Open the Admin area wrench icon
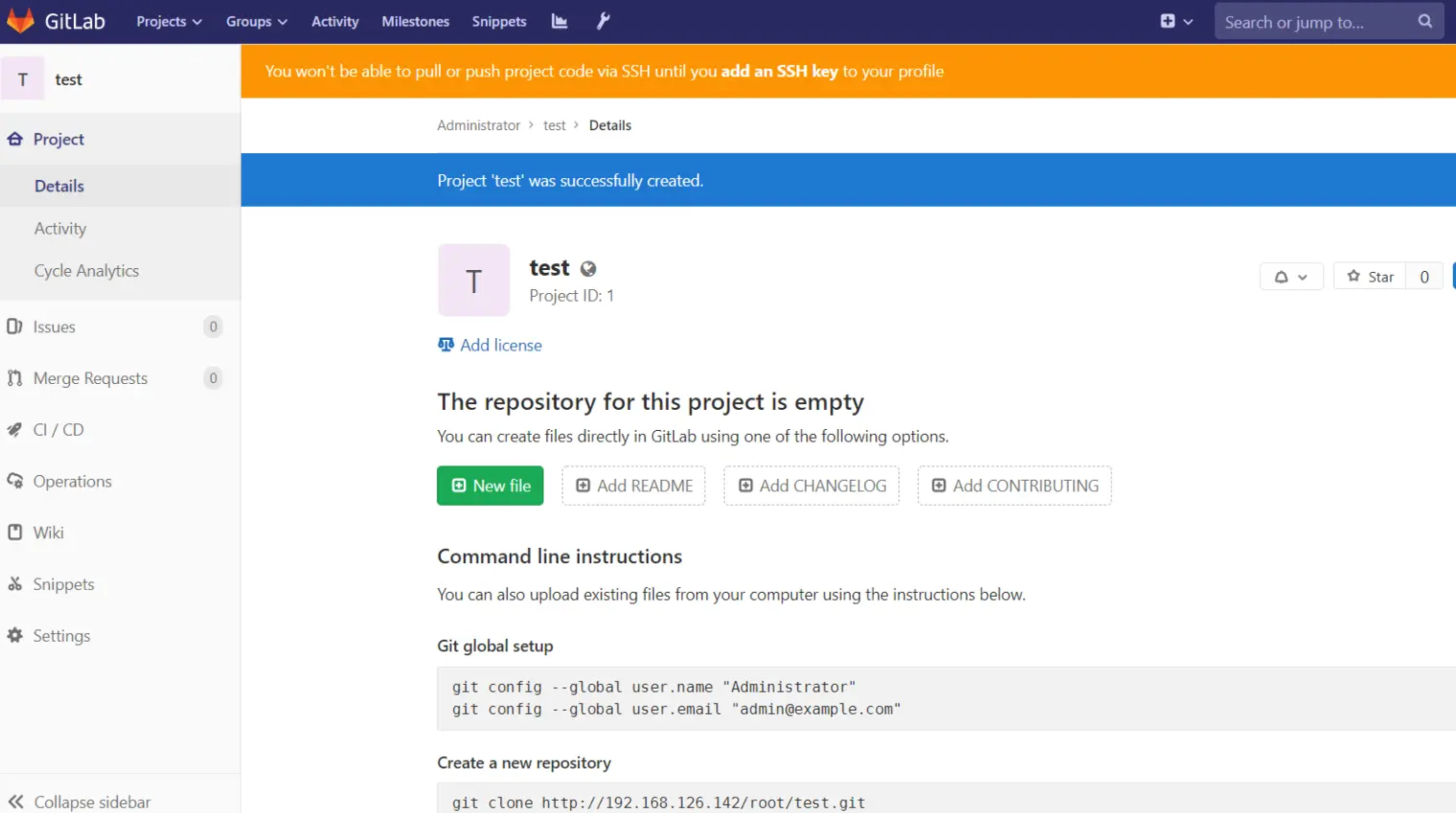This screenshot has width=1456, height=813. click(x=603, y=21)
